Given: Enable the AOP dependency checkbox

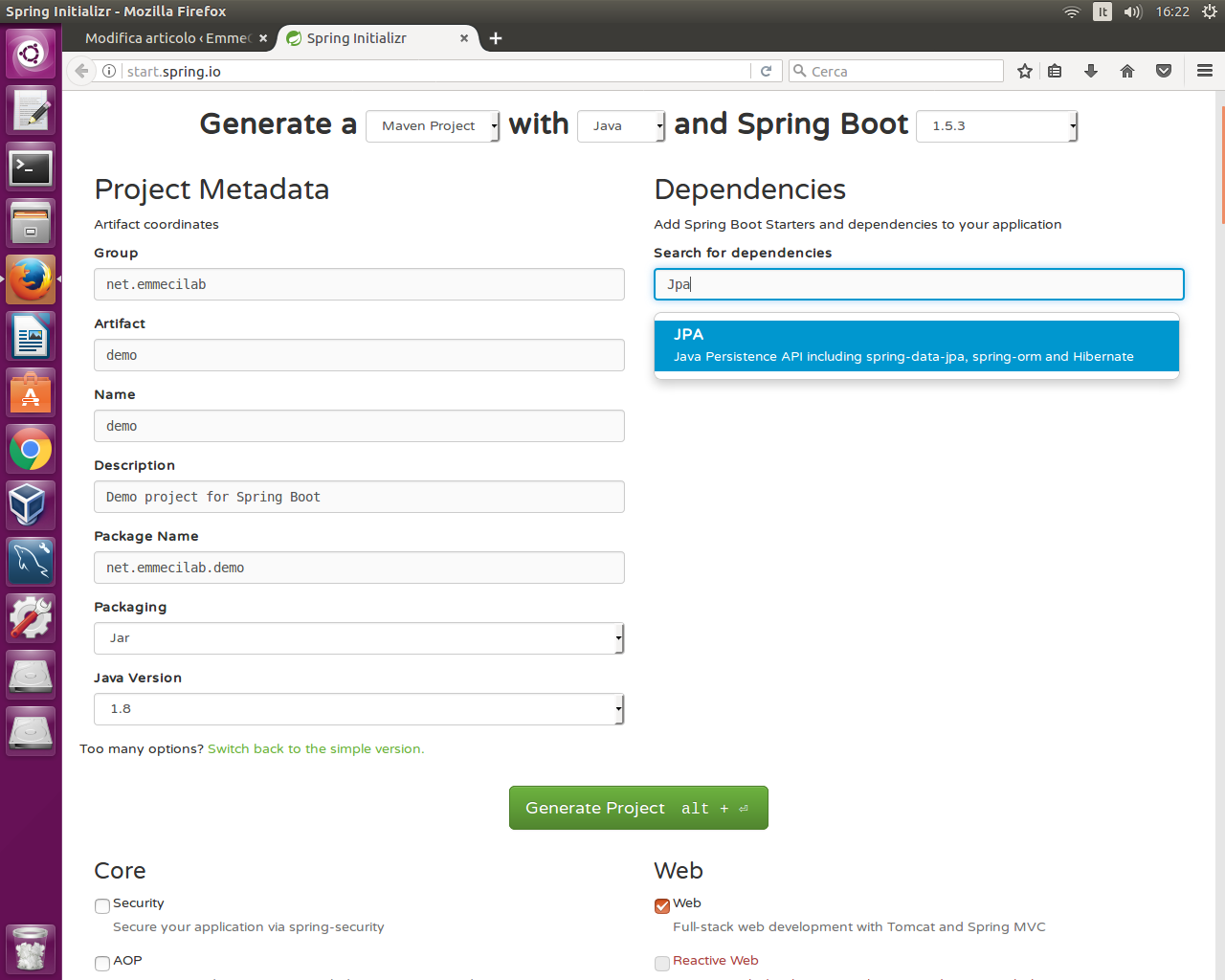Looking at the screenshot, I should [102, 964].
